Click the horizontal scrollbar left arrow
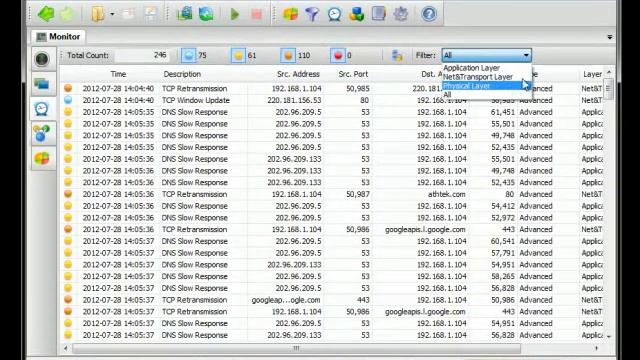This screenshot has height=360, width=640. tap(66, 349)
